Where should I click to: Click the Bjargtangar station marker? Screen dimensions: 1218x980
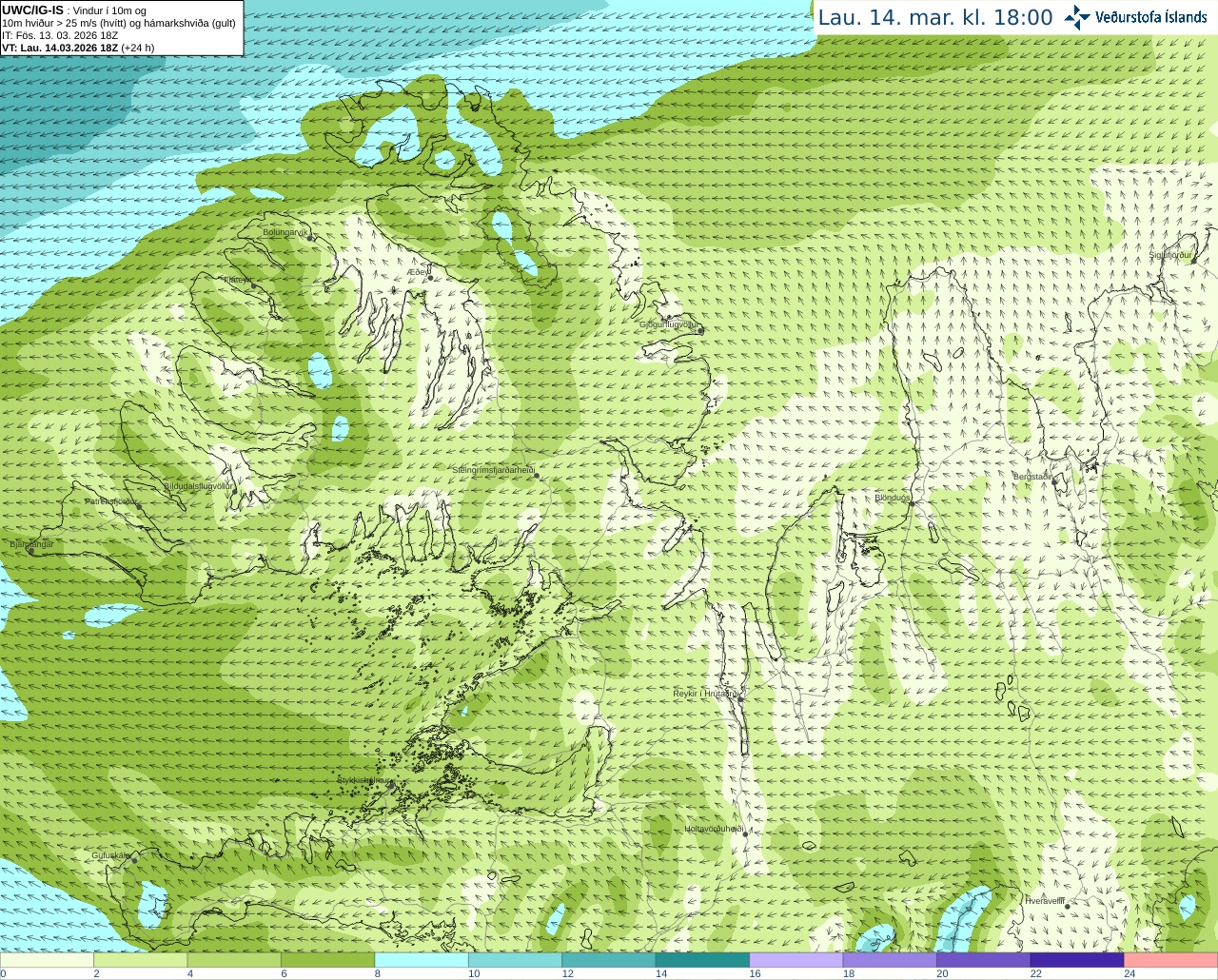(x=31, y=550)
